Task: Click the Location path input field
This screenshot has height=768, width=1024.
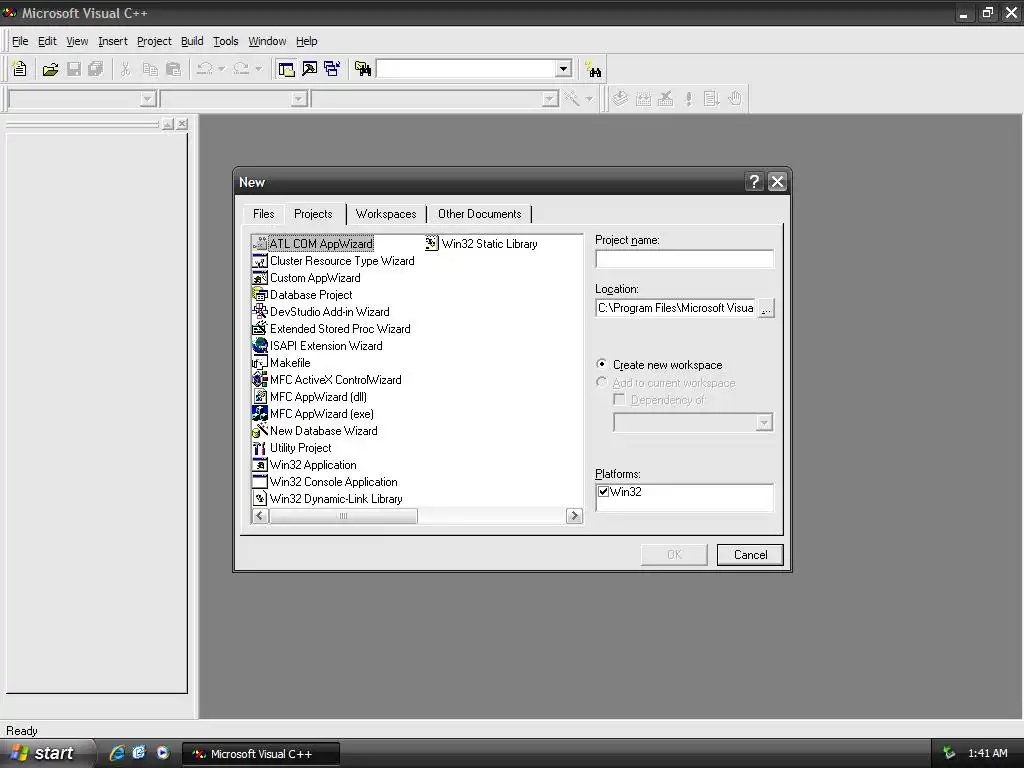Action: coord(676,308)
